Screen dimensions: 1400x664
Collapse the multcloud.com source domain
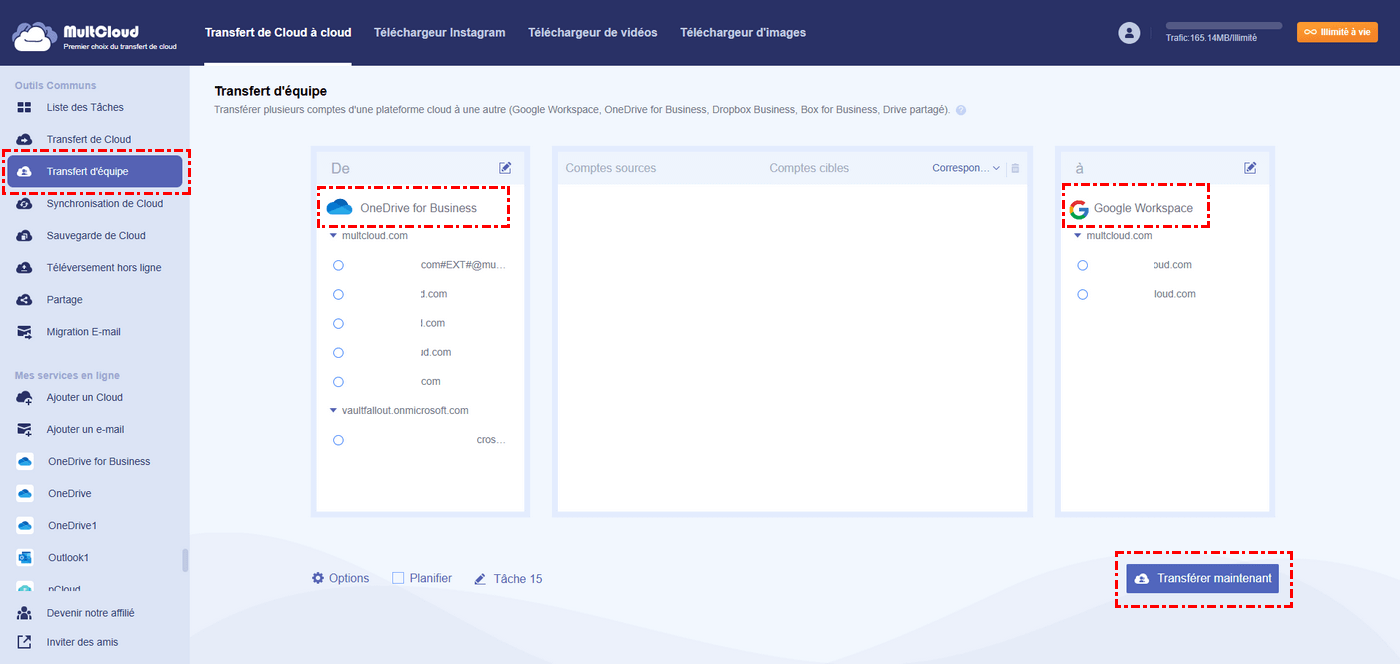point(333,236)
